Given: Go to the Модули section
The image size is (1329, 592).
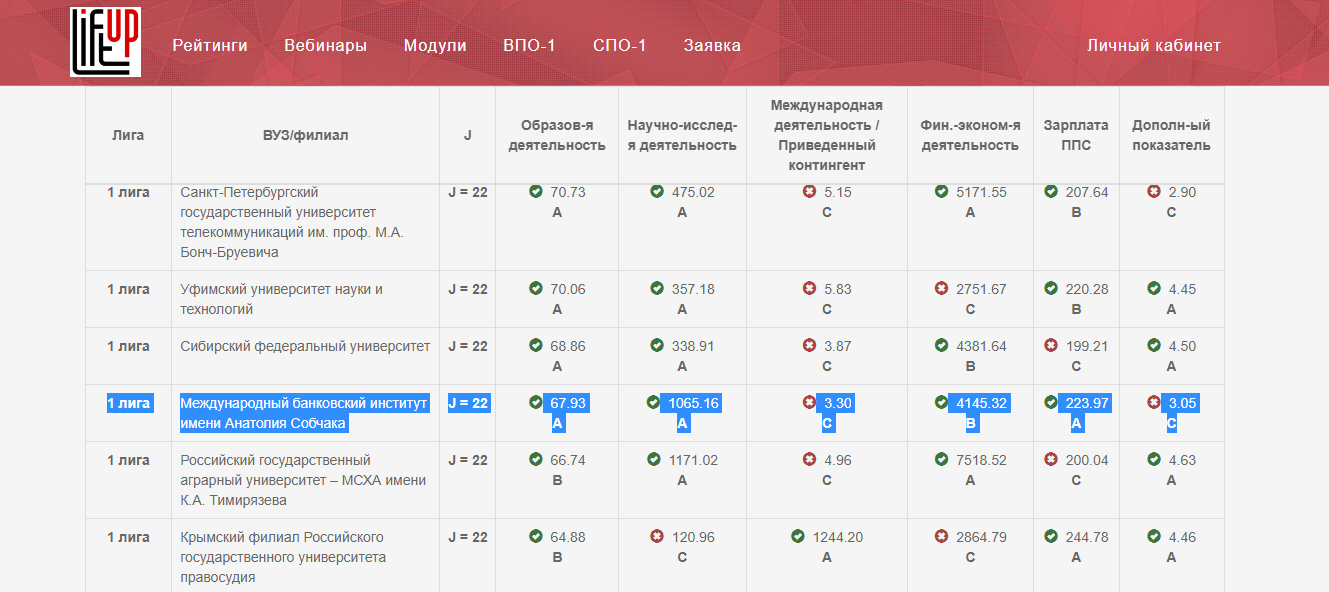Looking at the screenshot, I should pos(435,45).
